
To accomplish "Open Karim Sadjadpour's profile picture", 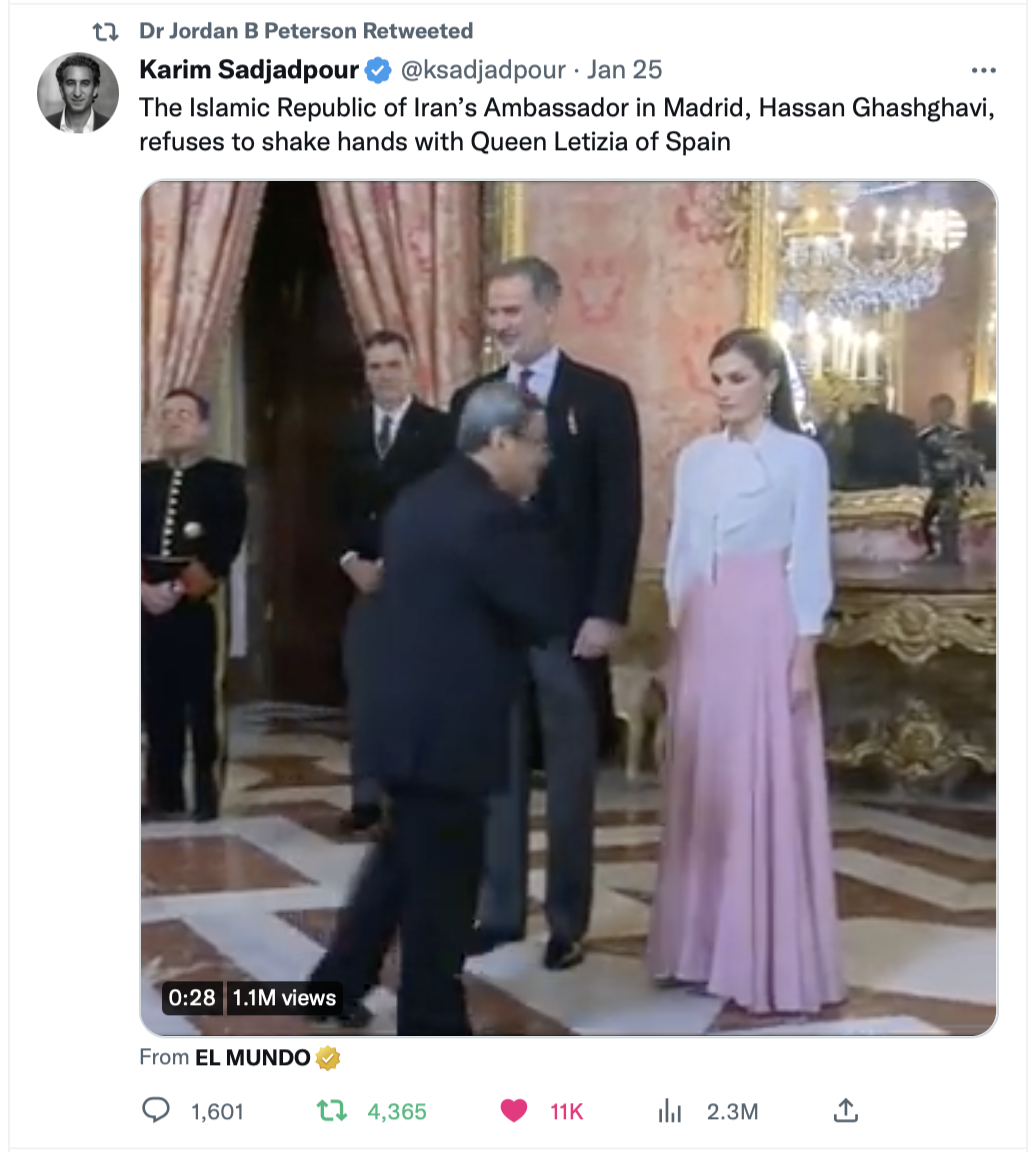I will point(78,93).
